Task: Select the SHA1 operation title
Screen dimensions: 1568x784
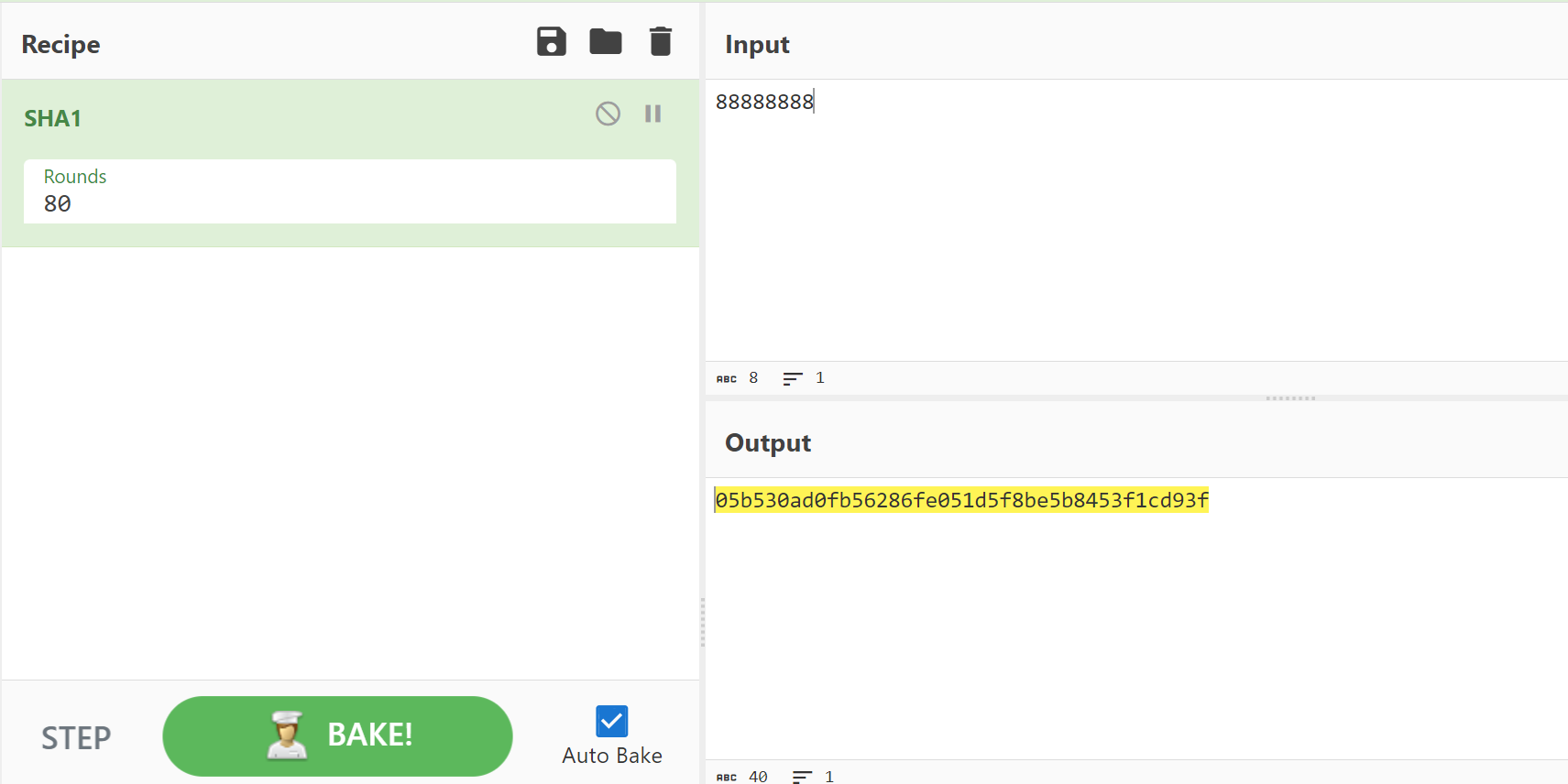Action: tap(53, 118)
